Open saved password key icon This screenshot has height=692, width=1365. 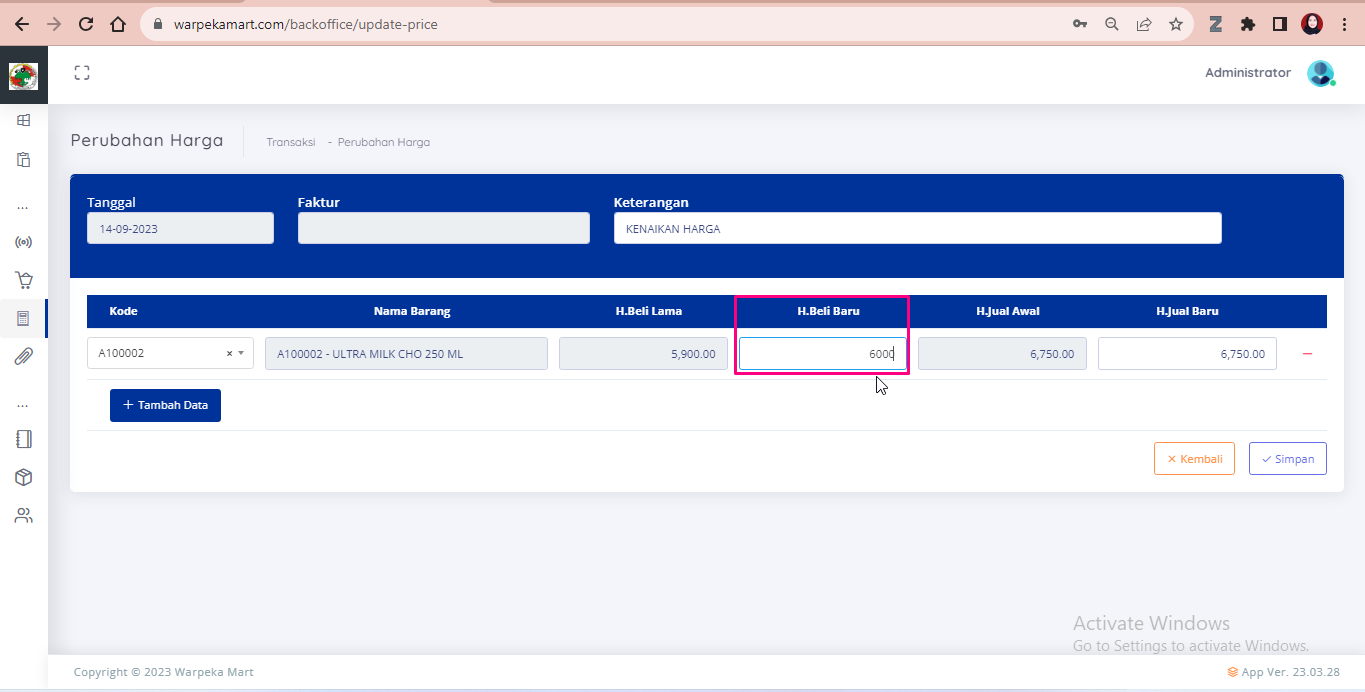tap(1080, 24)
